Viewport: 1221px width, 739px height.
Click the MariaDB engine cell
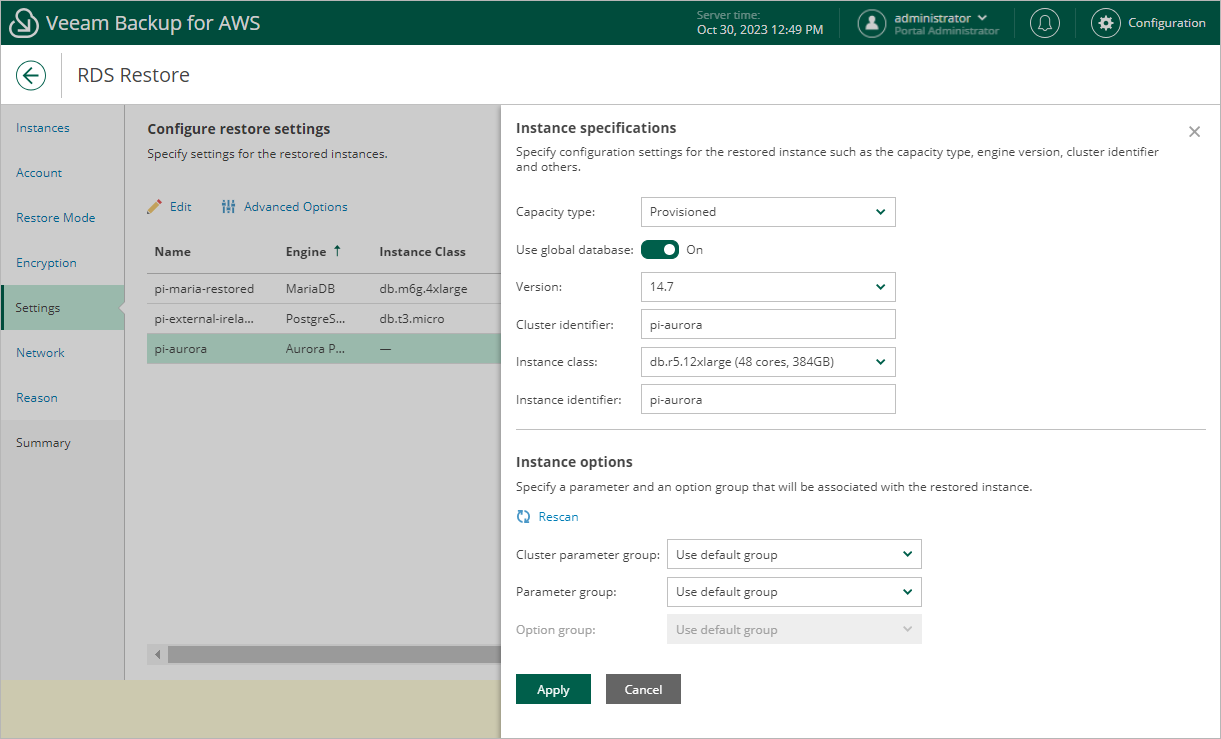click(x=310, y=288)
